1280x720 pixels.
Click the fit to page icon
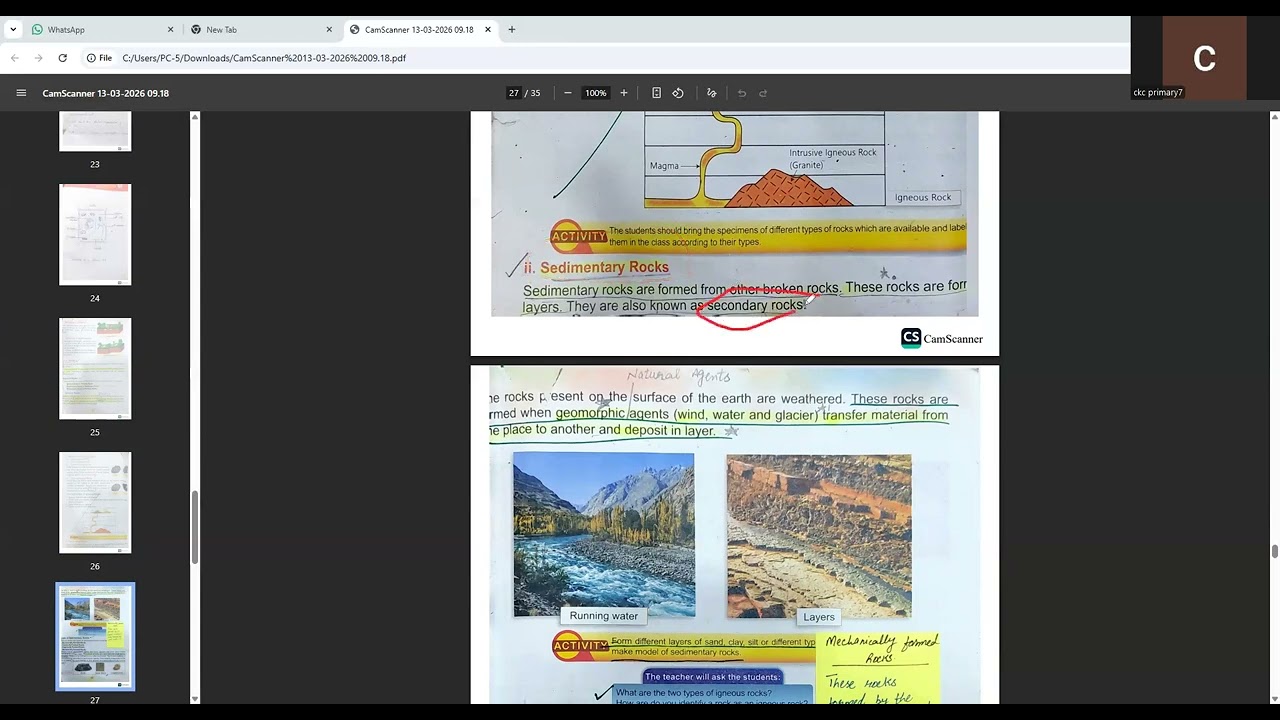coord(656,93)
